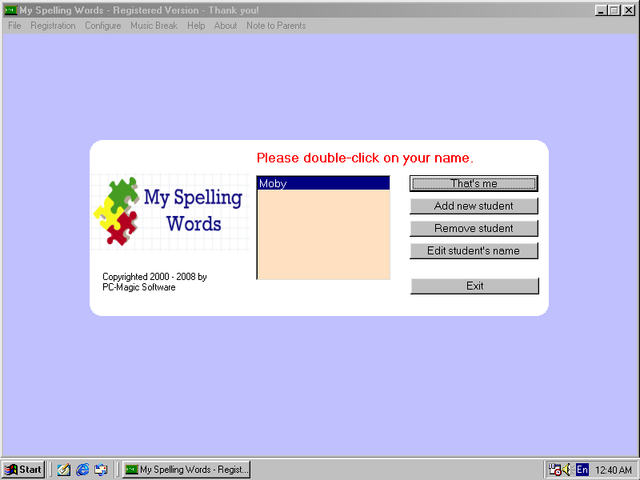The image size is (640, 480).
Task: Maximize the My Spelling Words window
Action: click(x=613, y=10)
